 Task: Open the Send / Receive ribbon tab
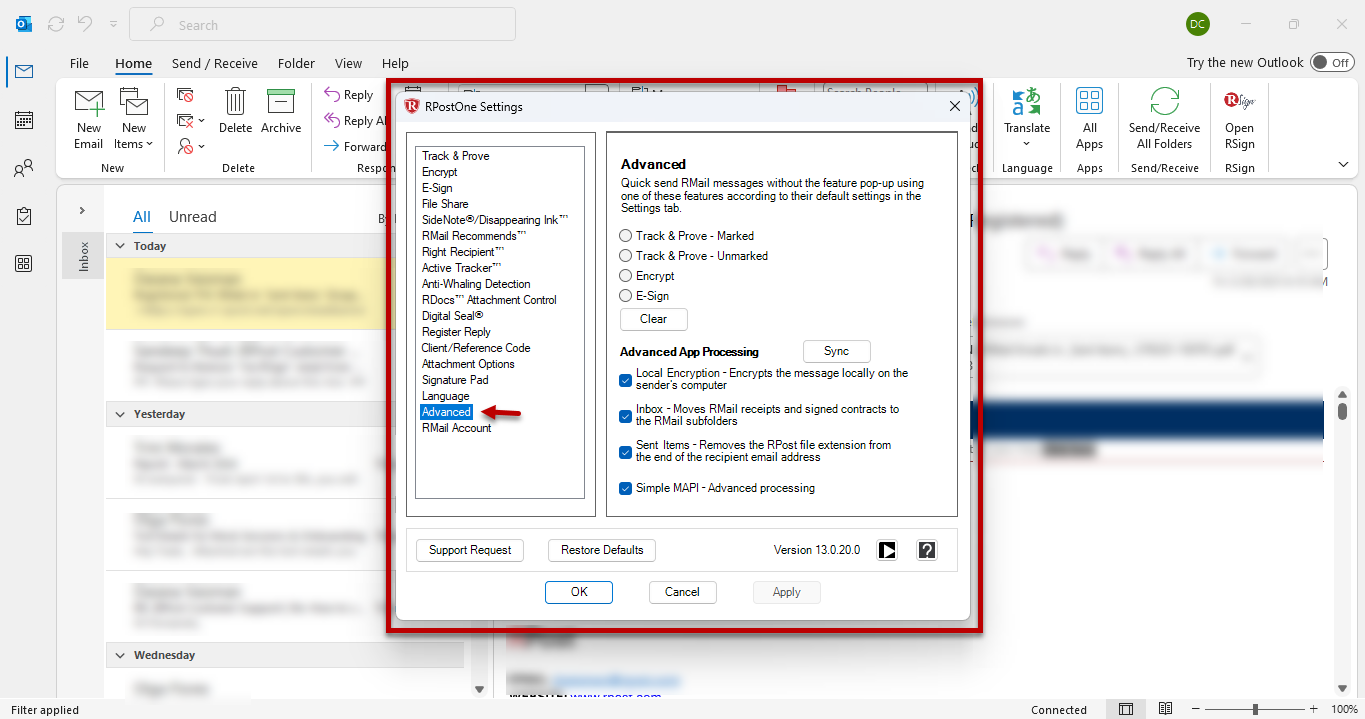click(214, 63)
